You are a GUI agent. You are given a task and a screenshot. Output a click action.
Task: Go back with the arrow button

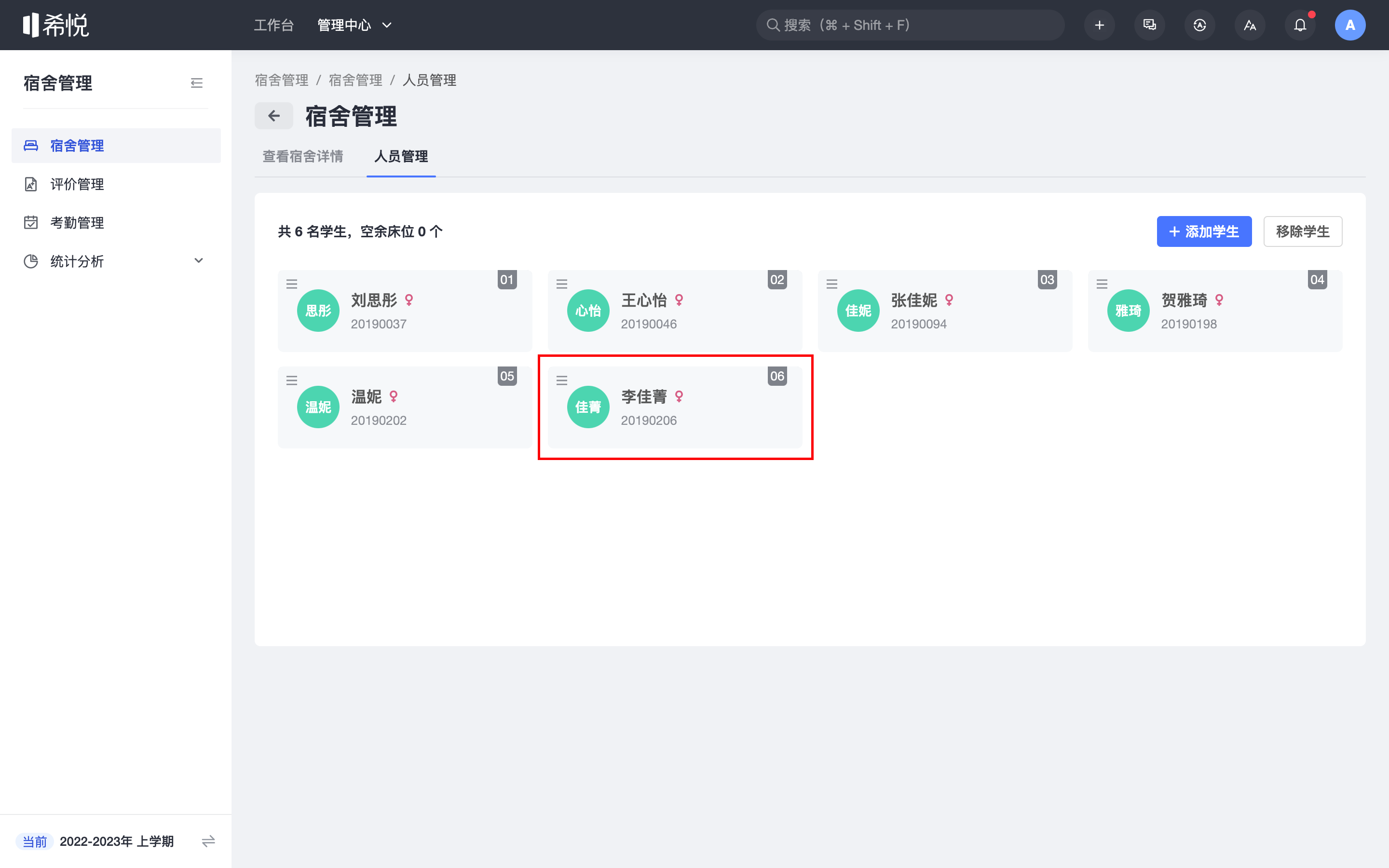274,116
